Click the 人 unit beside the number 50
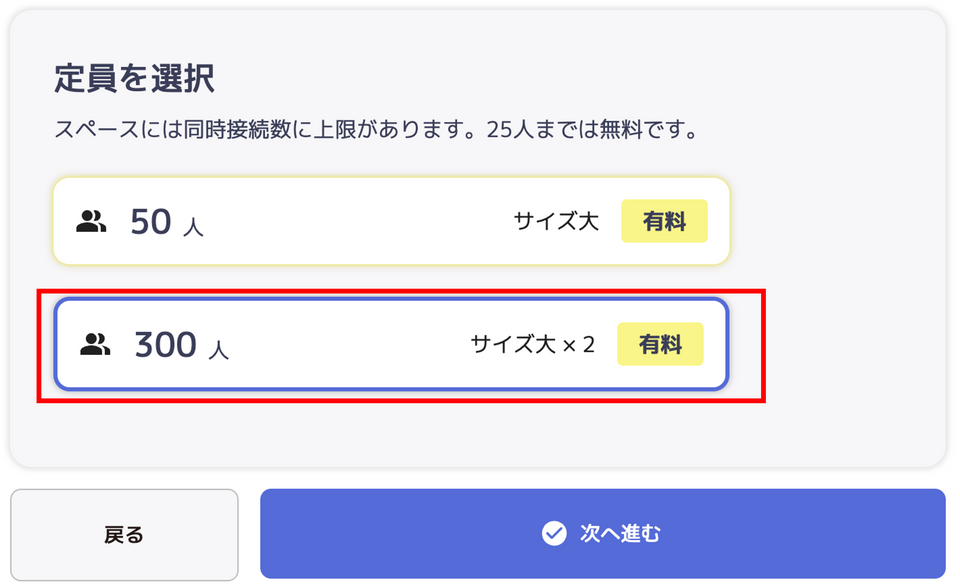This screenshot has height=587, width=960. (193, 227)
